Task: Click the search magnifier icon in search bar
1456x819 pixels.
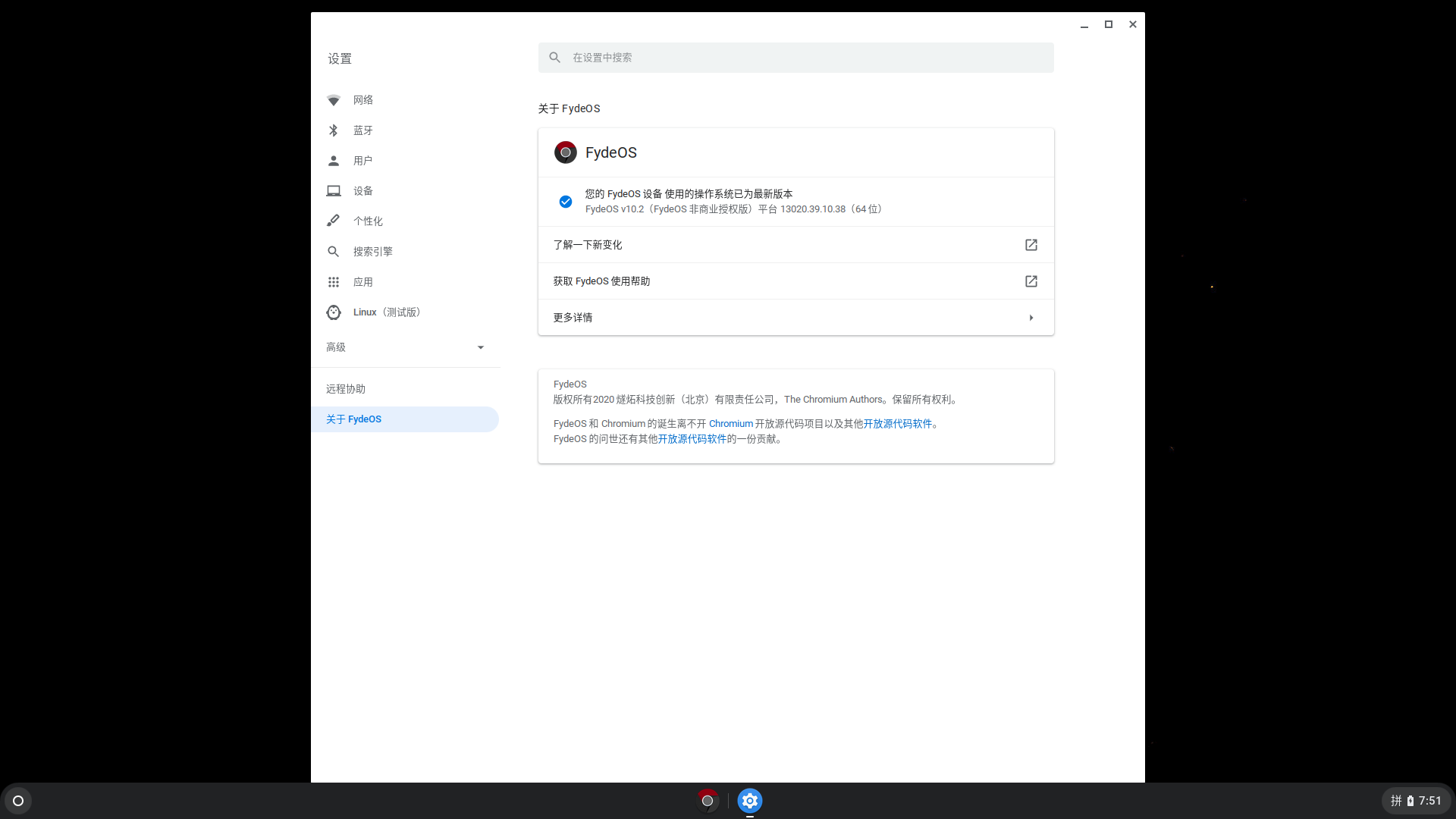Action: pyautogui.click(x=554, y=58)
